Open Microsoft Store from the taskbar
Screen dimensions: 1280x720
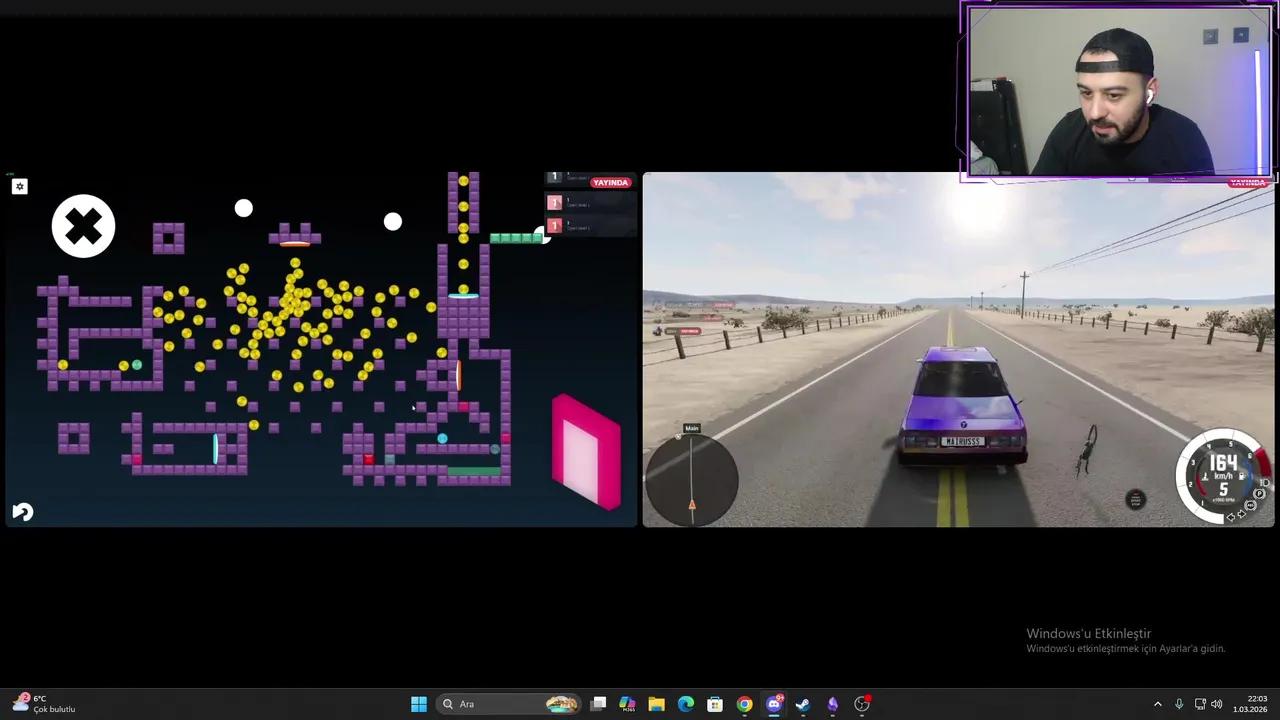tap(715, 704)
